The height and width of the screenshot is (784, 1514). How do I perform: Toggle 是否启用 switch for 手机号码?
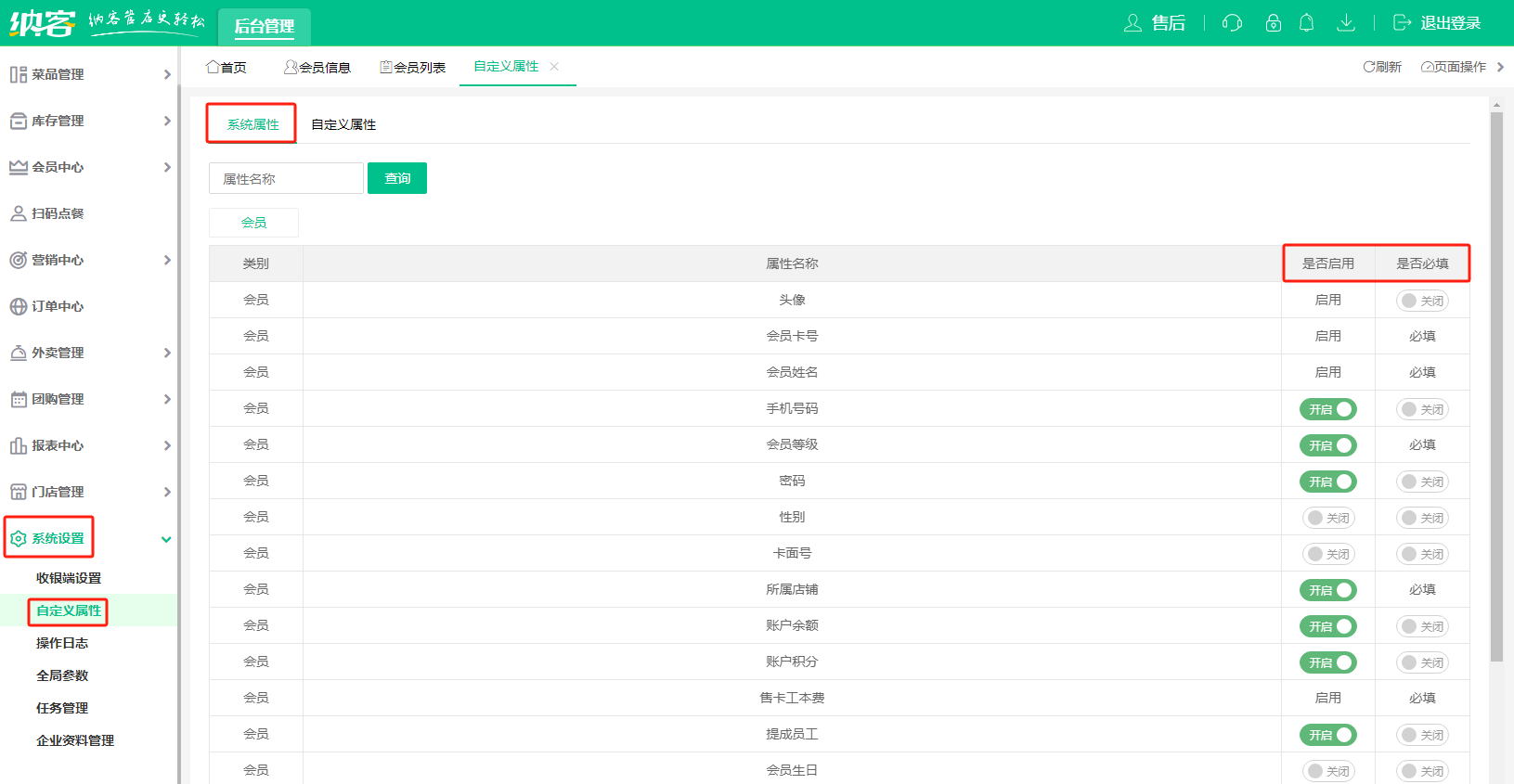(1327, 409)
